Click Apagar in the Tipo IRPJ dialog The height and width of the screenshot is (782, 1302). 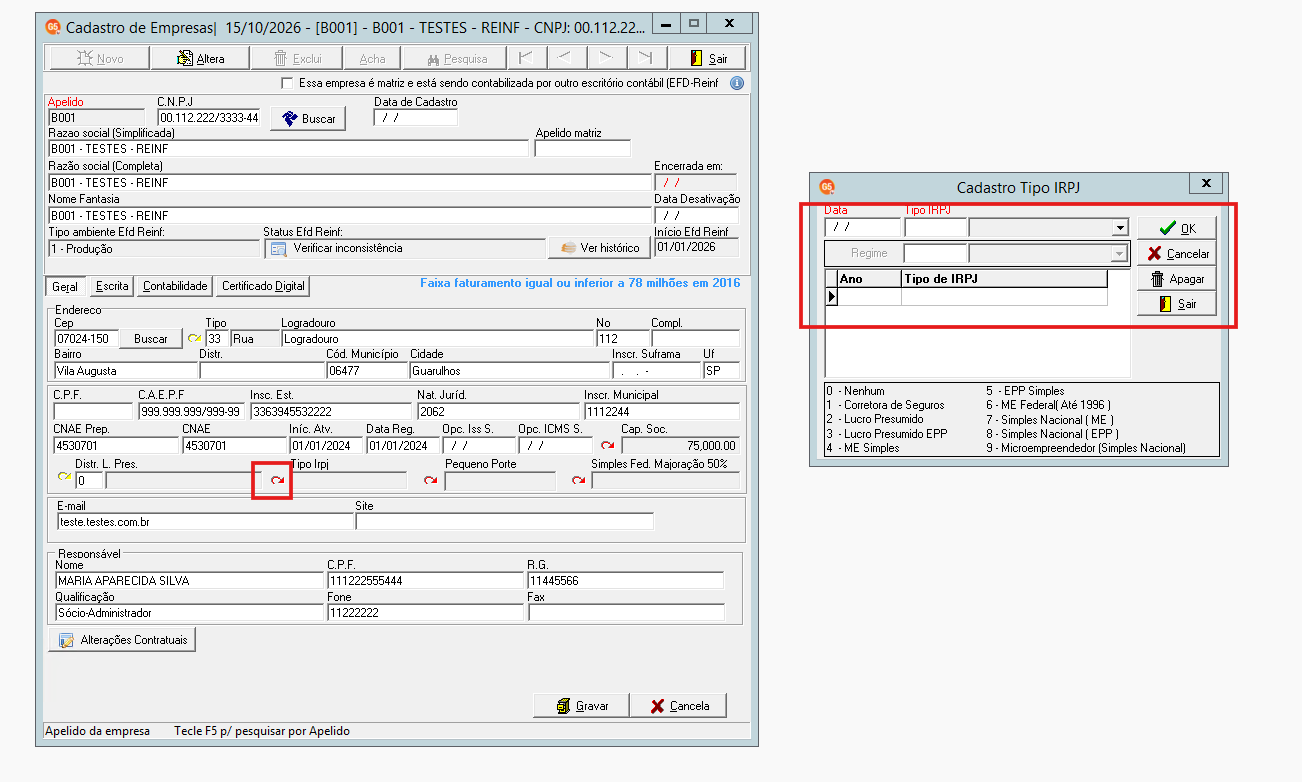pyautogui.click(x=1177, y=279)
